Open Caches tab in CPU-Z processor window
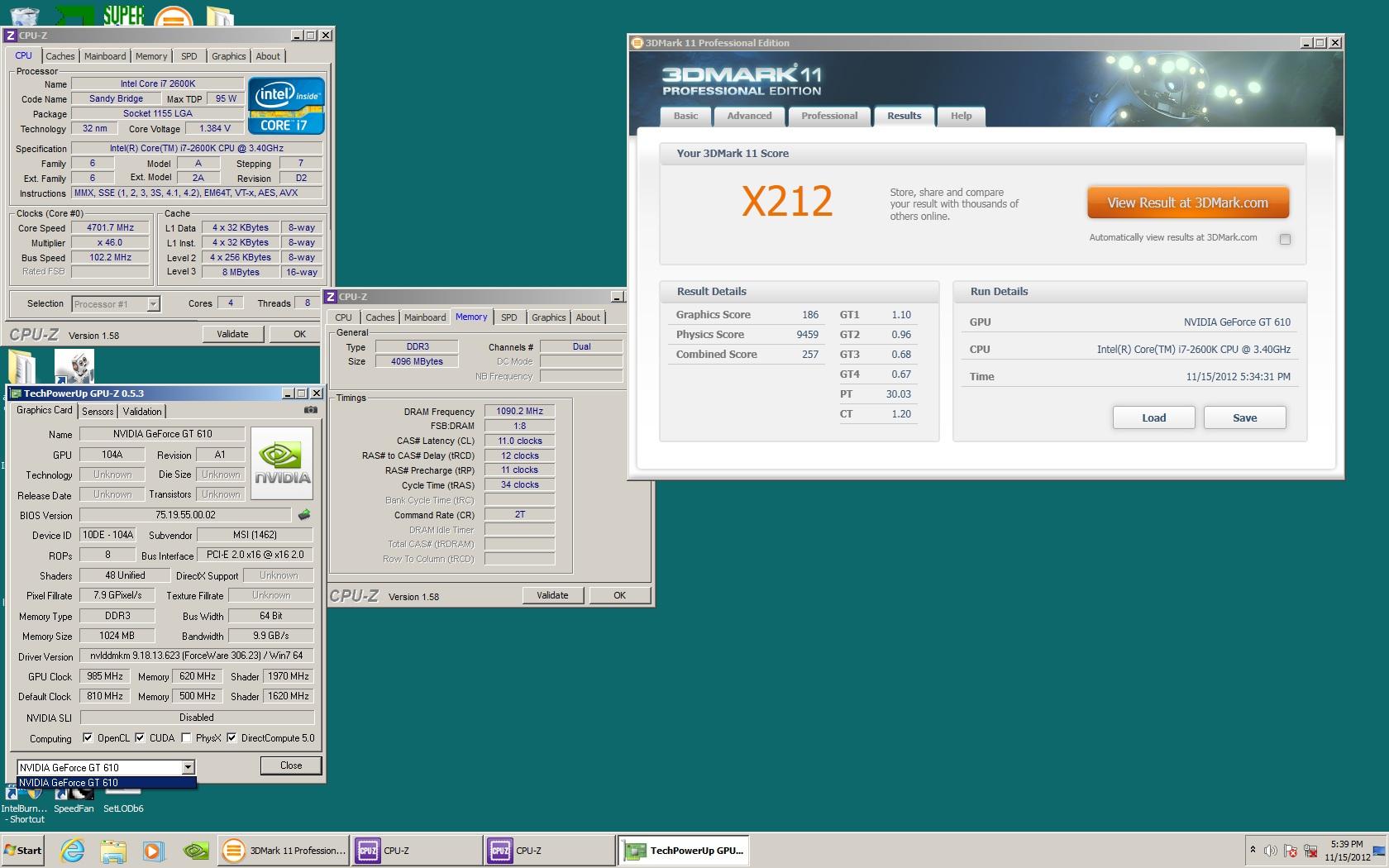1389x868 pixels. coord(60,56)
